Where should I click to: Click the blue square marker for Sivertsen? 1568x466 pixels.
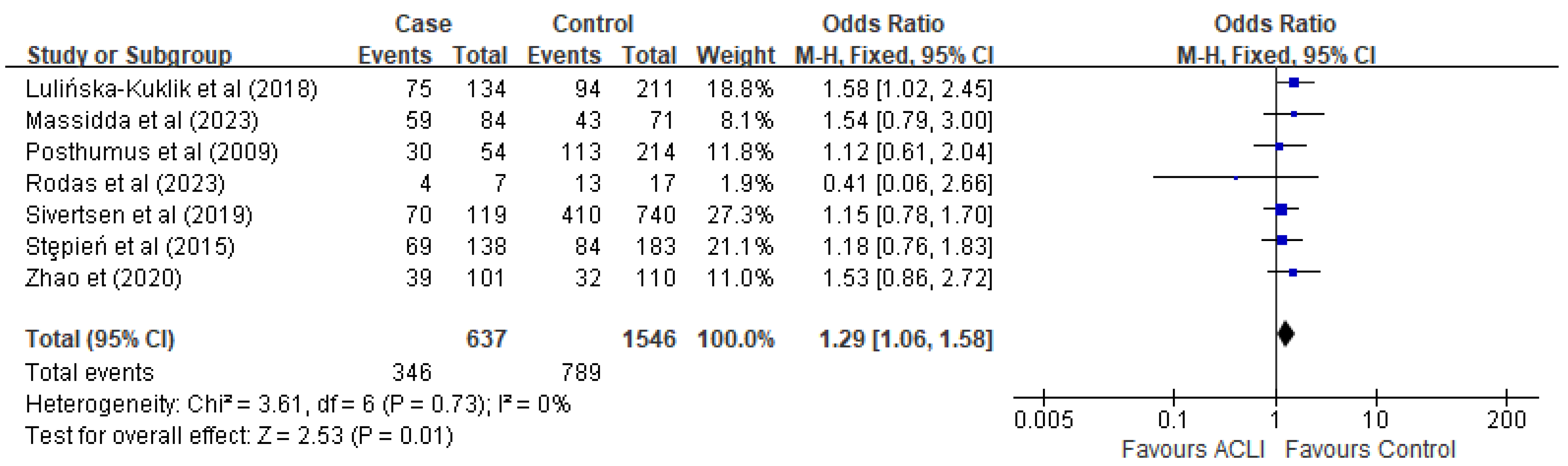pyautogui.click(x=1281, y=210)
